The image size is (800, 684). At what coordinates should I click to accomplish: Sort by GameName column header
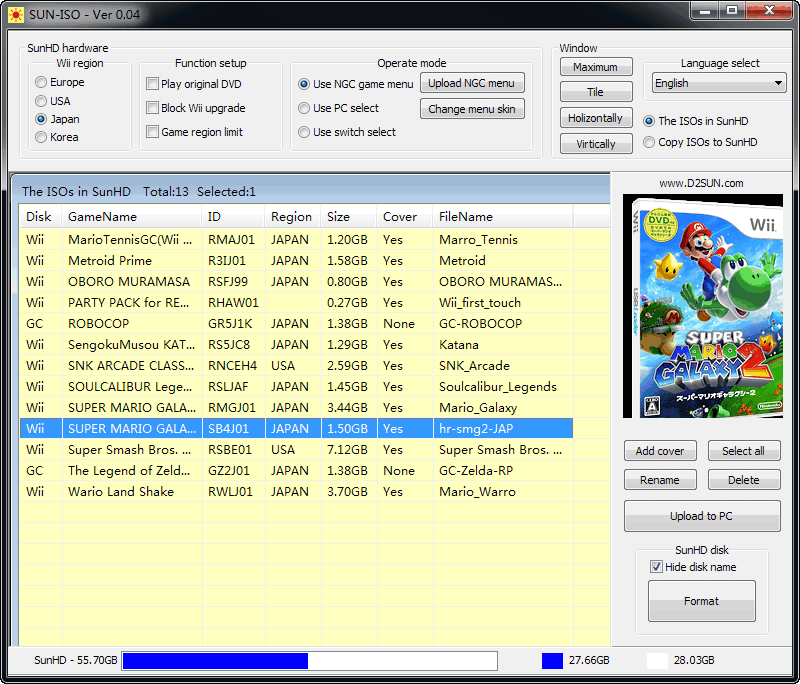point(132,217)
